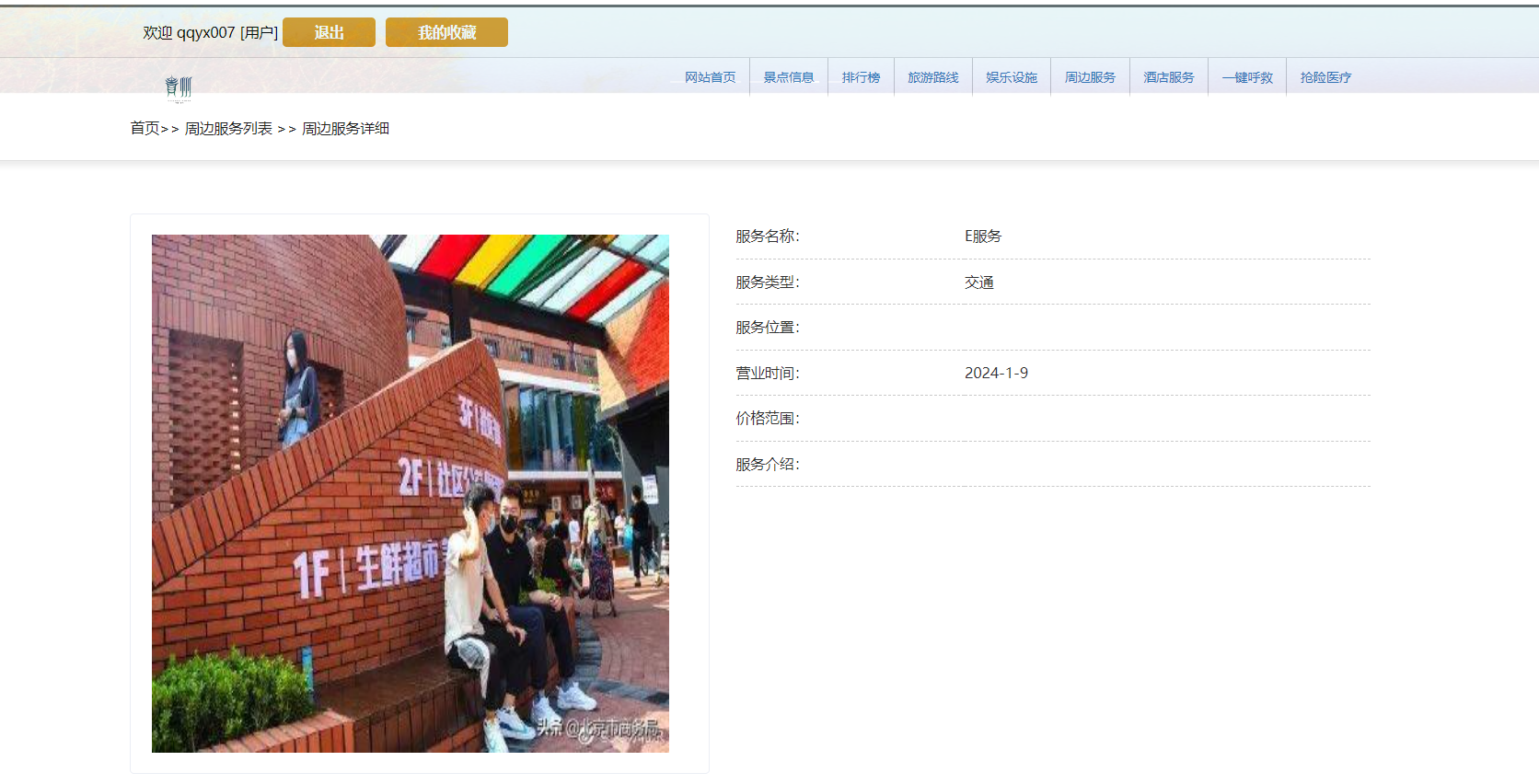Click 周边服务详细 breadcrumb text
This screenshot has height=784, width=1539.
point(345,128)
